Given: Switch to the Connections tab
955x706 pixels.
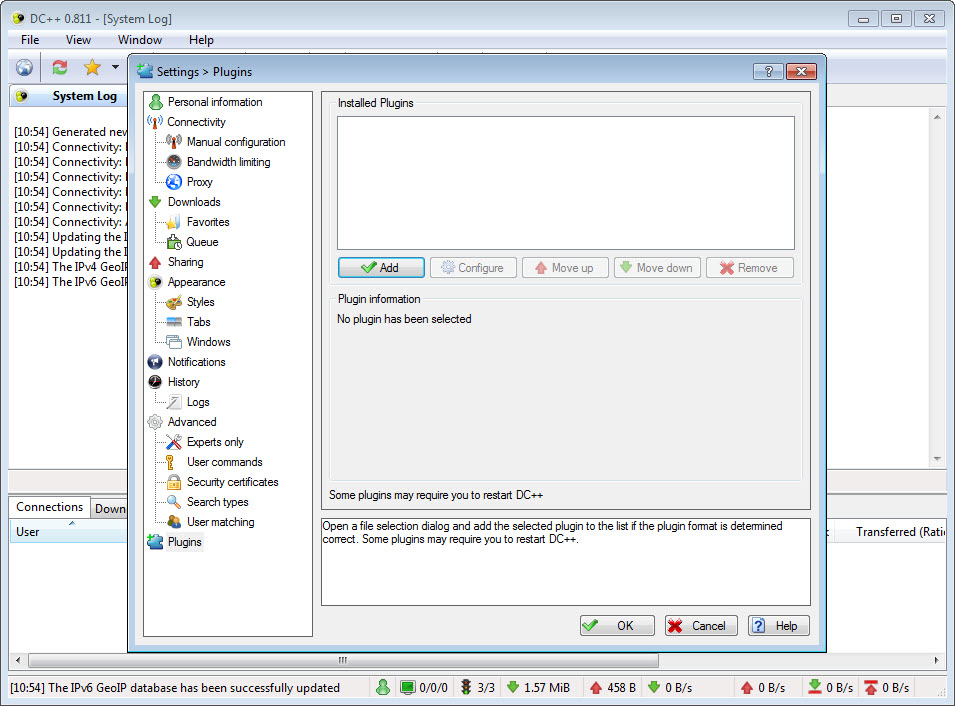Looking at the screenshot, I should click(49, 507).
